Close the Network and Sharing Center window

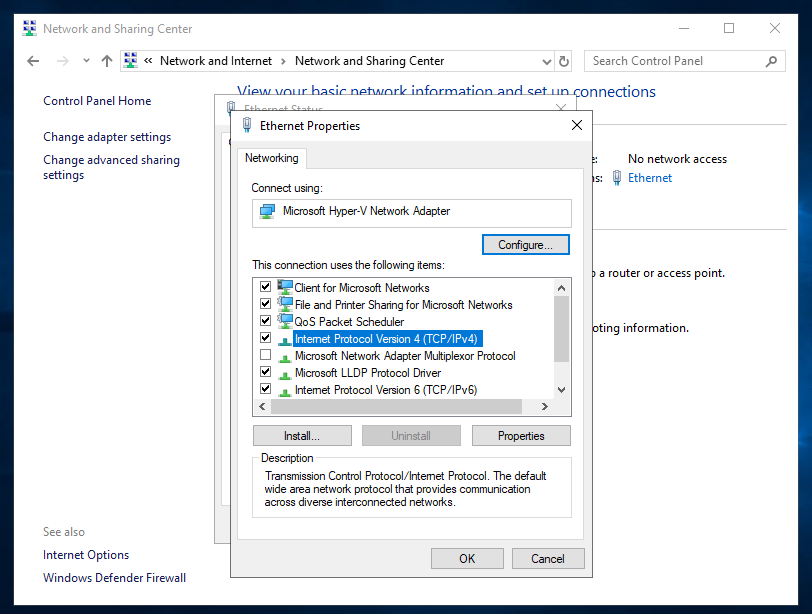click(775, 28)
